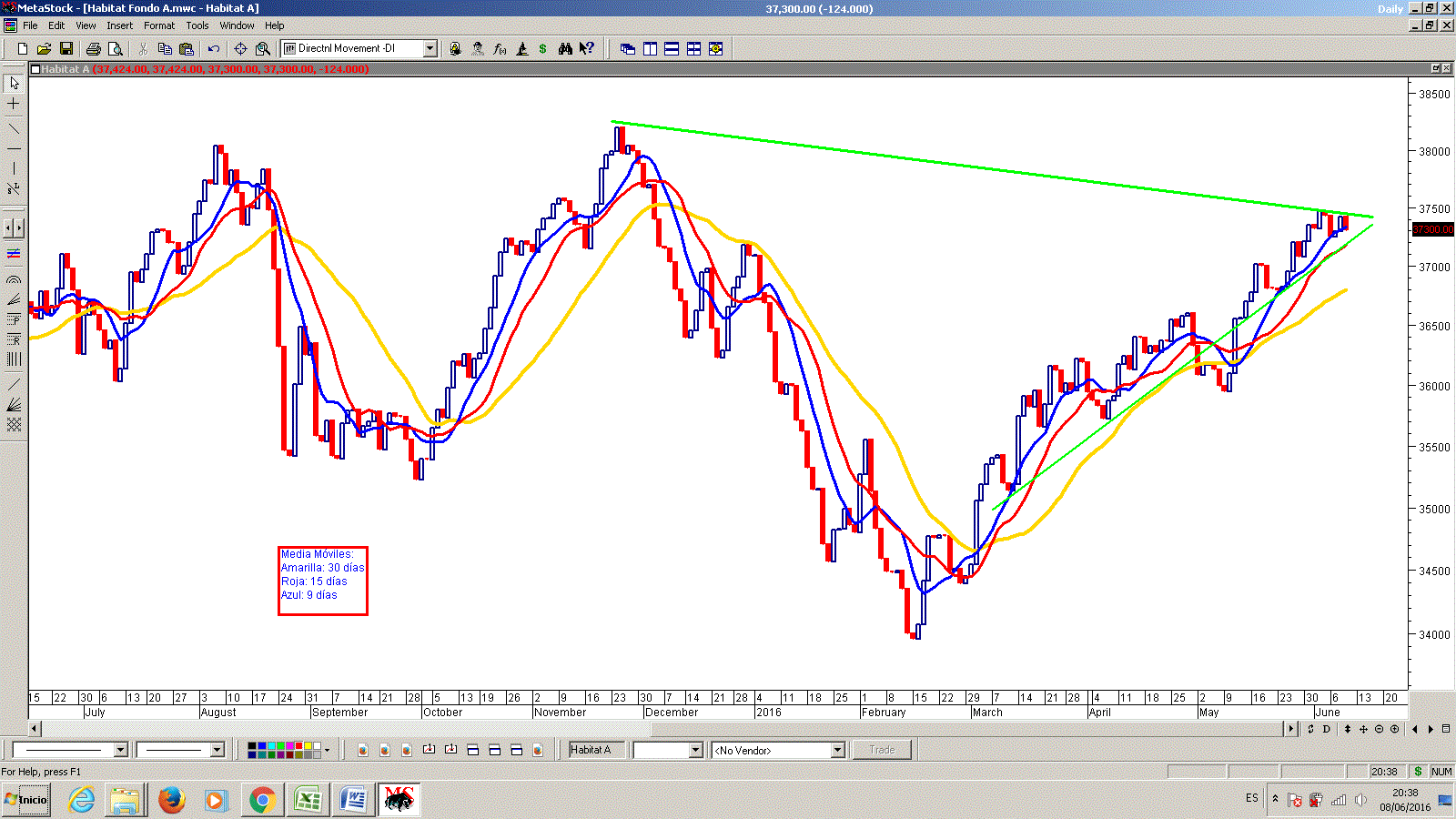Pick the Gann grid tool
Image resolution: width=1456 pixels, height=819 pixels.
(14, 425)
